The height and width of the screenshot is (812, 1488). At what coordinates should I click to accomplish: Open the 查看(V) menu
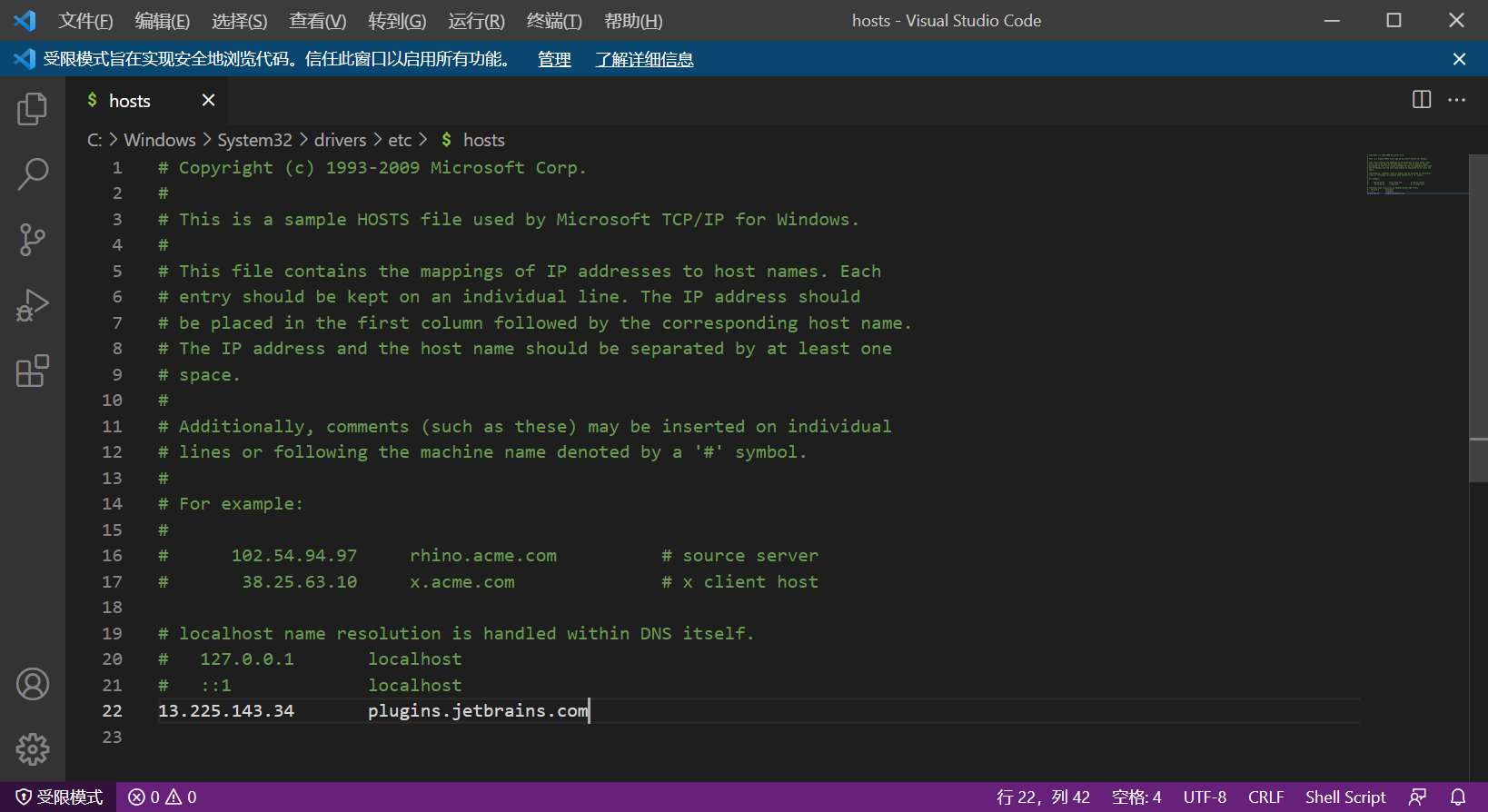(x=318, y=21)
